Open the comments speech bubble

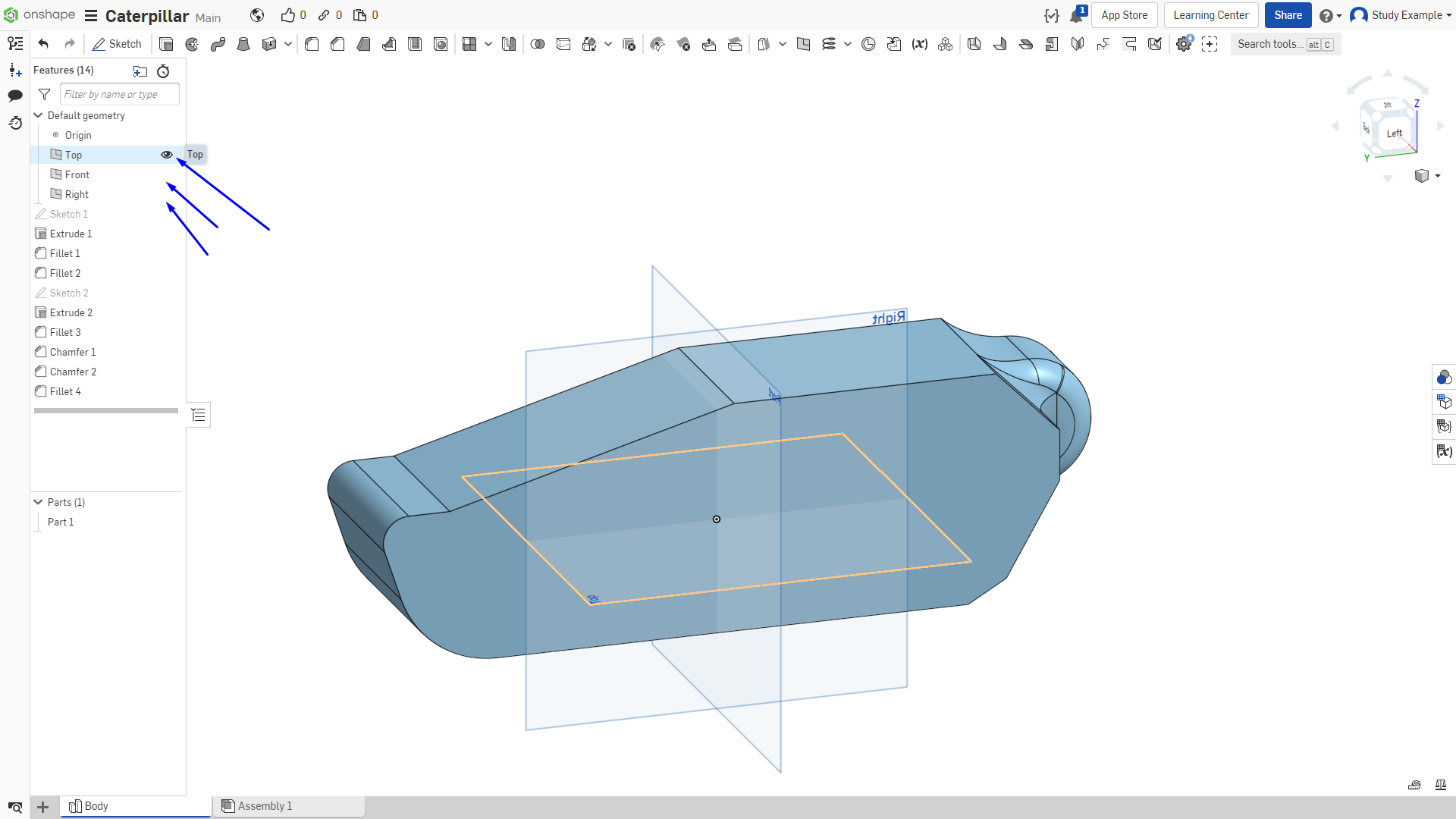pyautogui.click(x=15, y=96)
